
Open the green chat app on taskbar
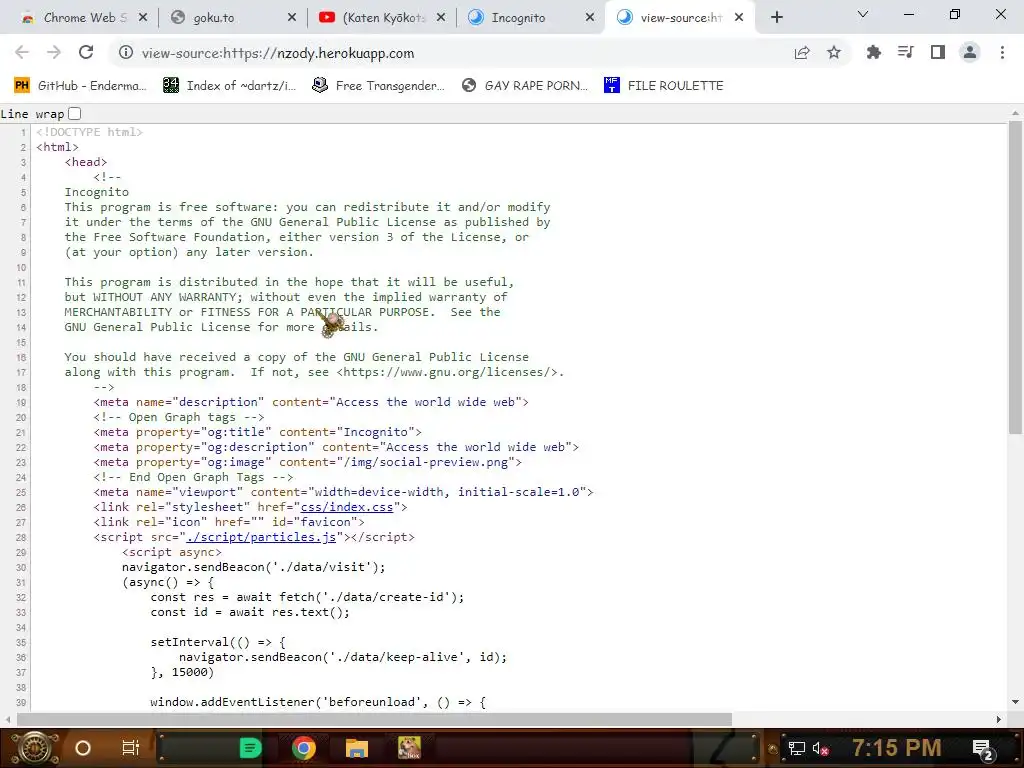[x=250, y=748]
